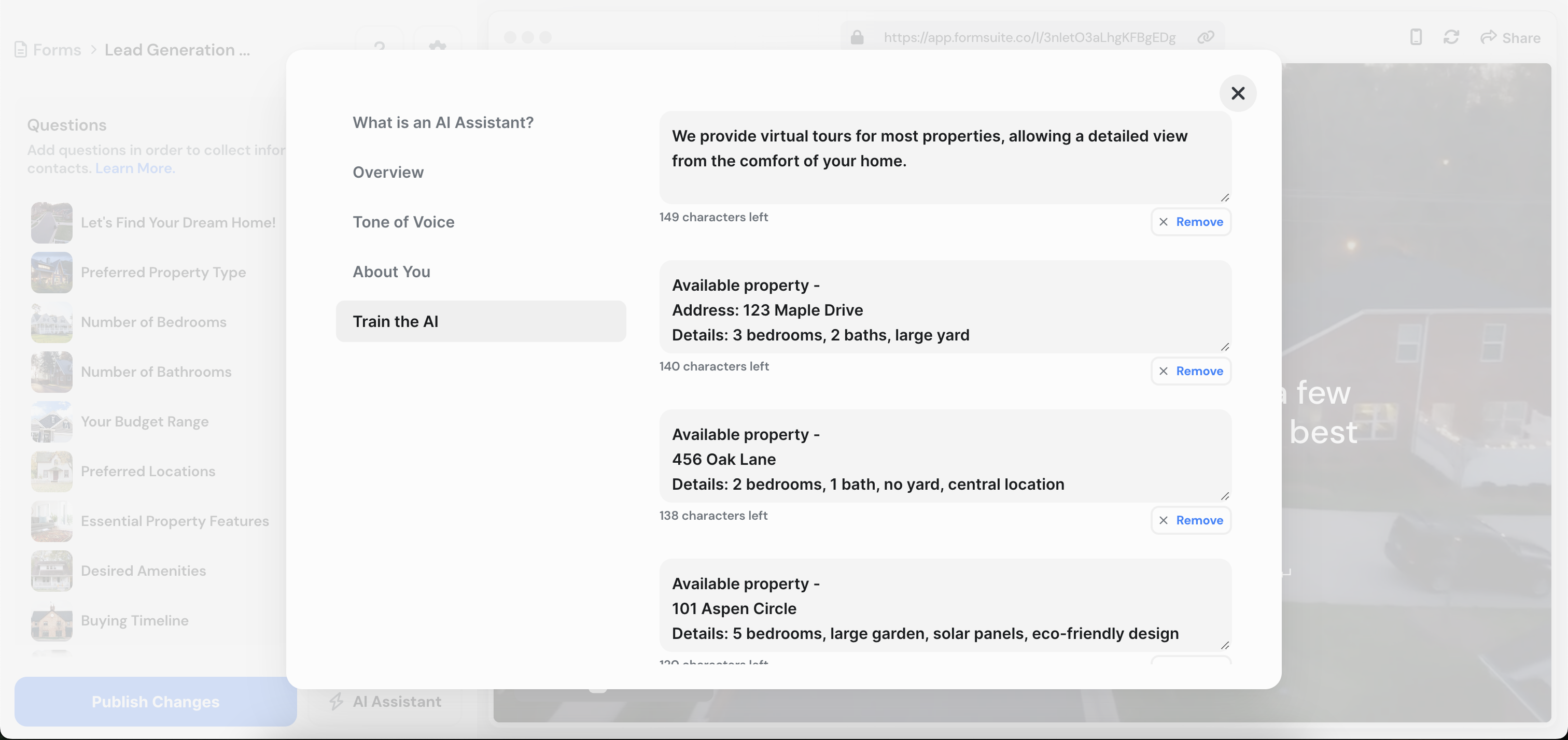Open the Train the AI tab
The width and height of the screenshot is (1568, 740).
pyautogui.click(x=480, y=321)
